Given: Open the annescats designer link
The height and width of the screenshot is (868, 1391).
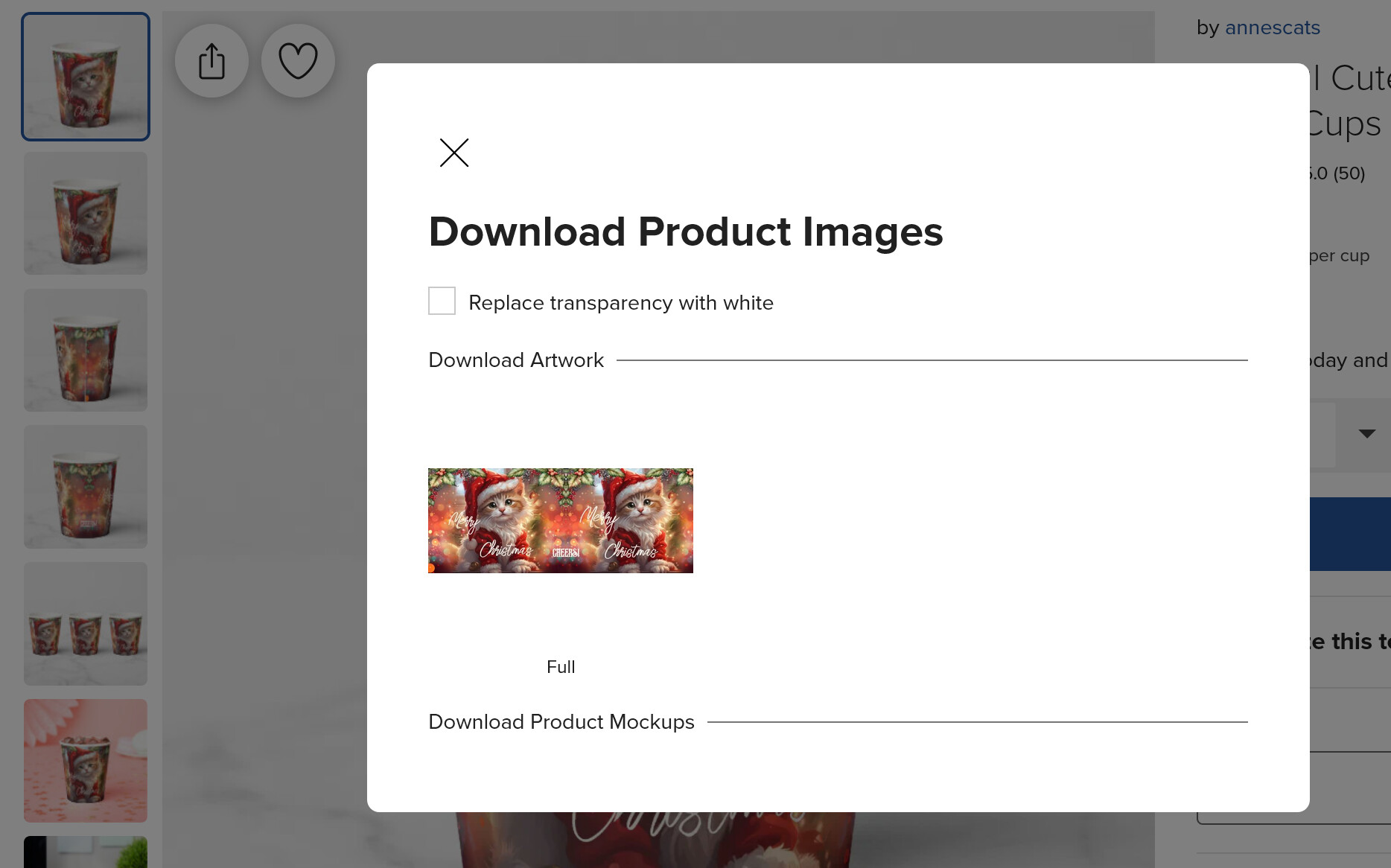Looking at the screenshot, I should coord(1272,28).
